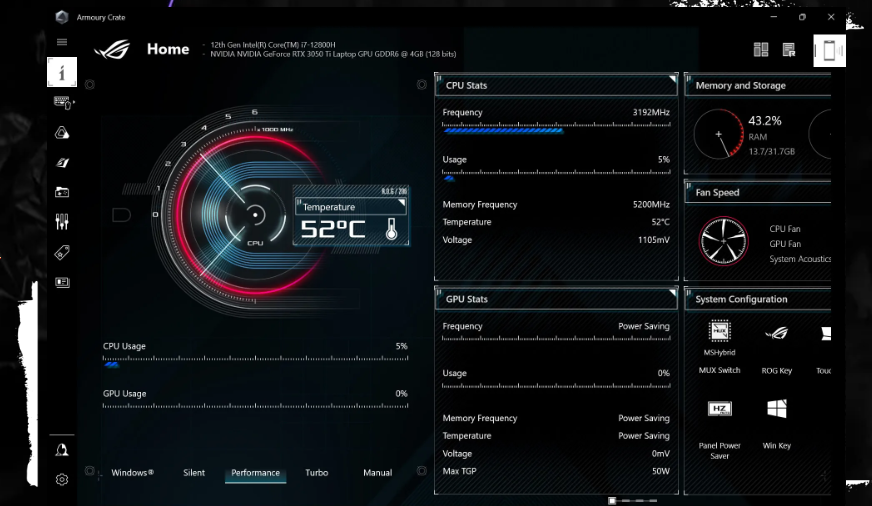
Task: Click the RAM usage gauge dial
Action: click(719, 134)
